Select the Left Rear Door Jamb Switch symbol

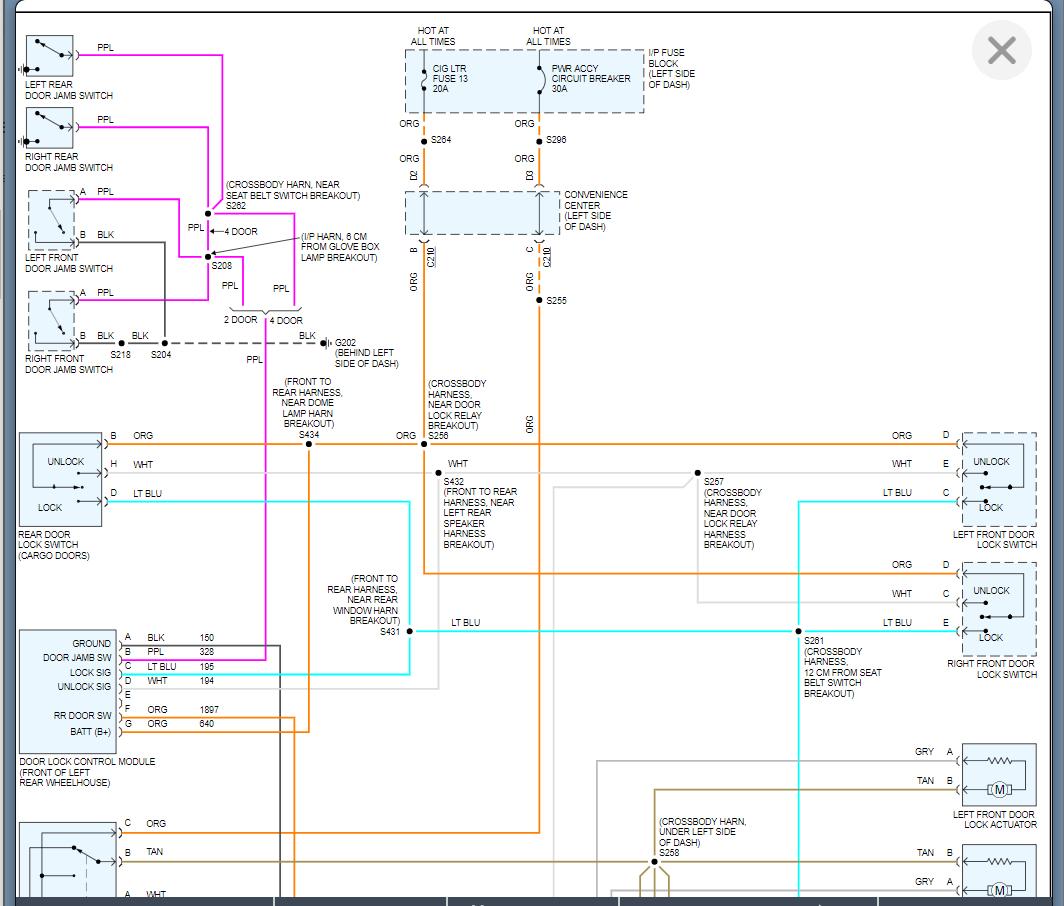click(x=48, y=55)
